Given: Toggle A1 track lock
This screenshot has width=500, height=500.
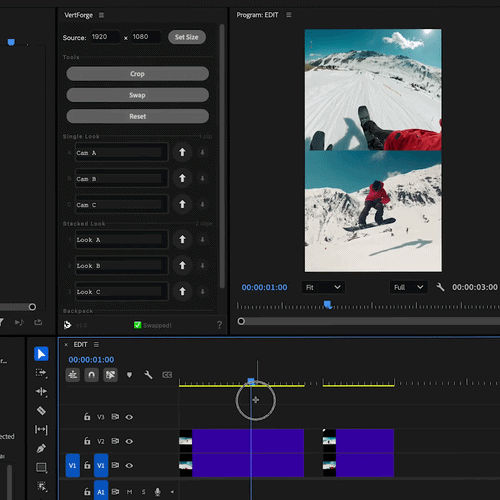Looking at the screenshot, I should (87, 492).
